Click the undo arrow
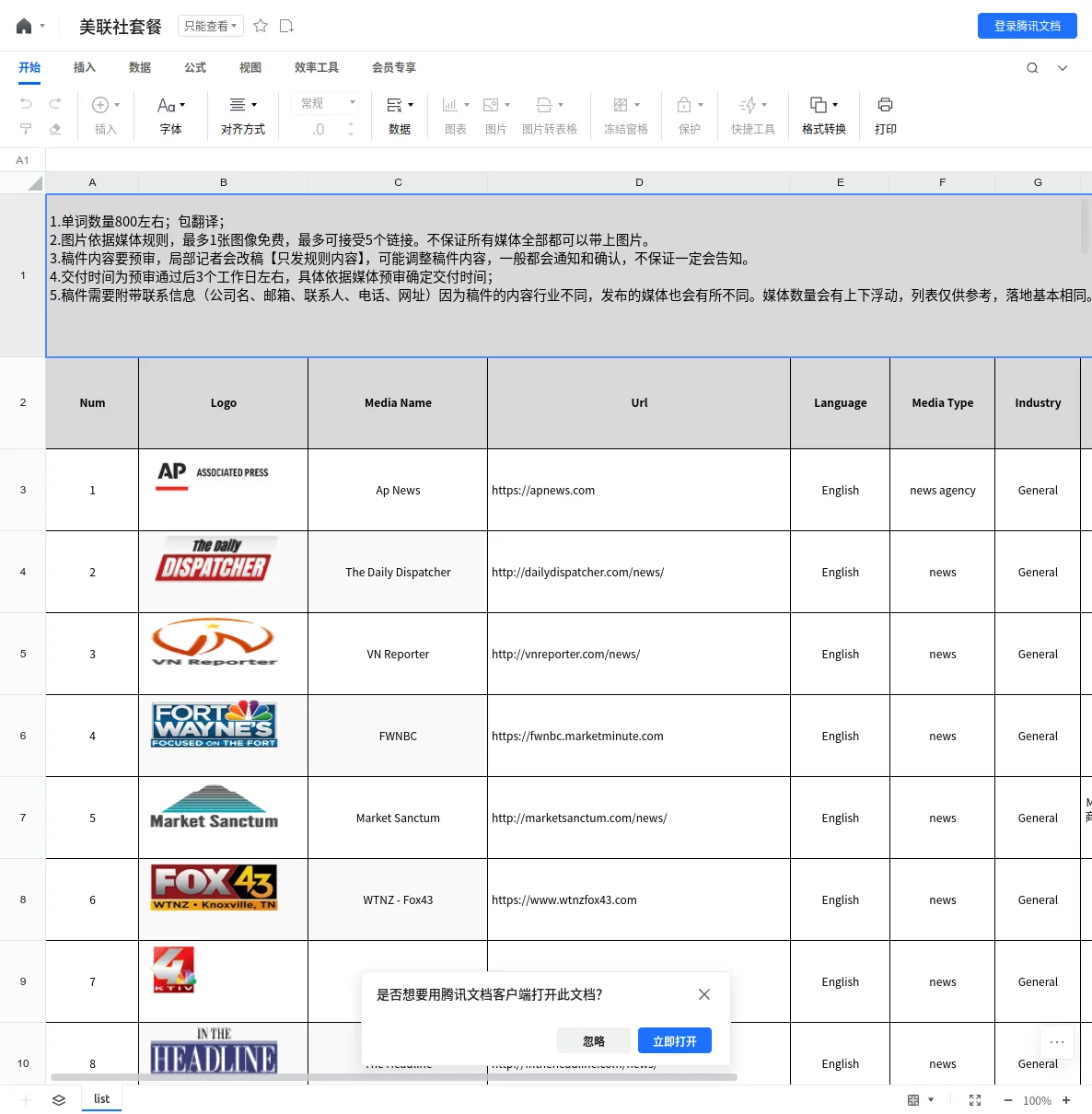The height and width of the screenshot is (1114, 1092). [x=26, y=103]
